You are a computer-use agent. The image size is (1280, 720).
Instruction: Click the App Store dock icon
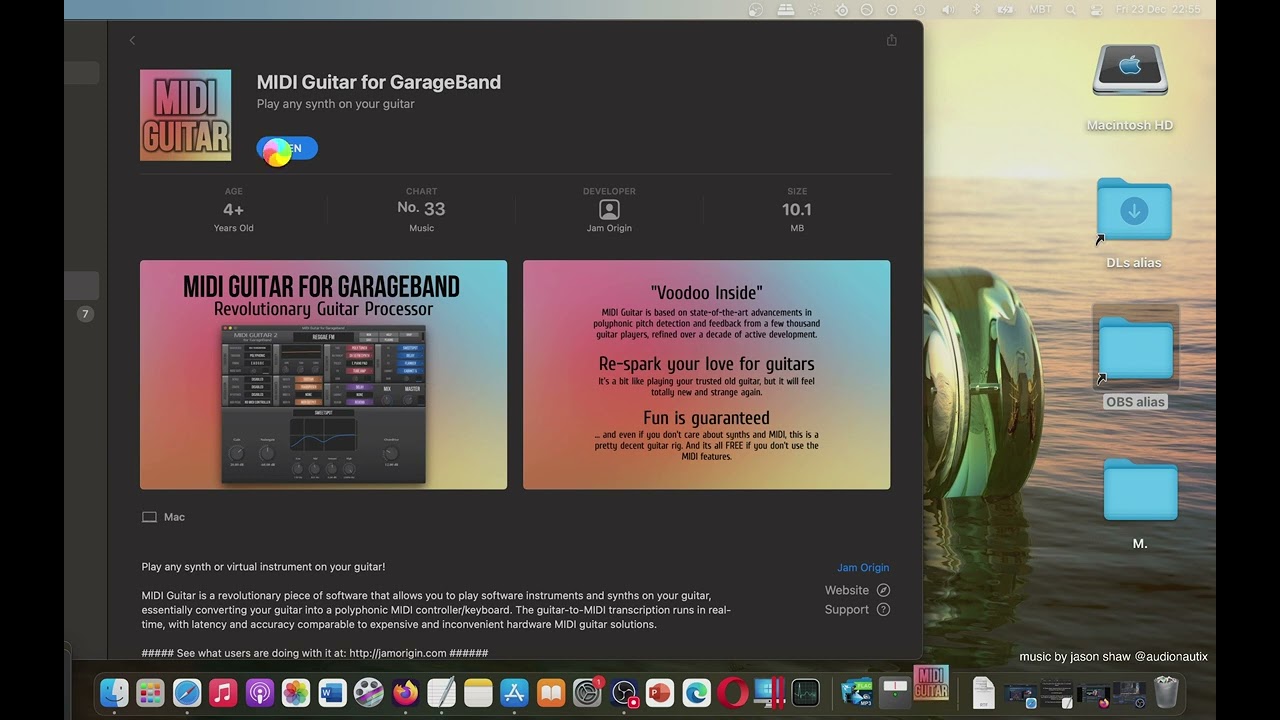pyautogui.click(x=514, y=692)
